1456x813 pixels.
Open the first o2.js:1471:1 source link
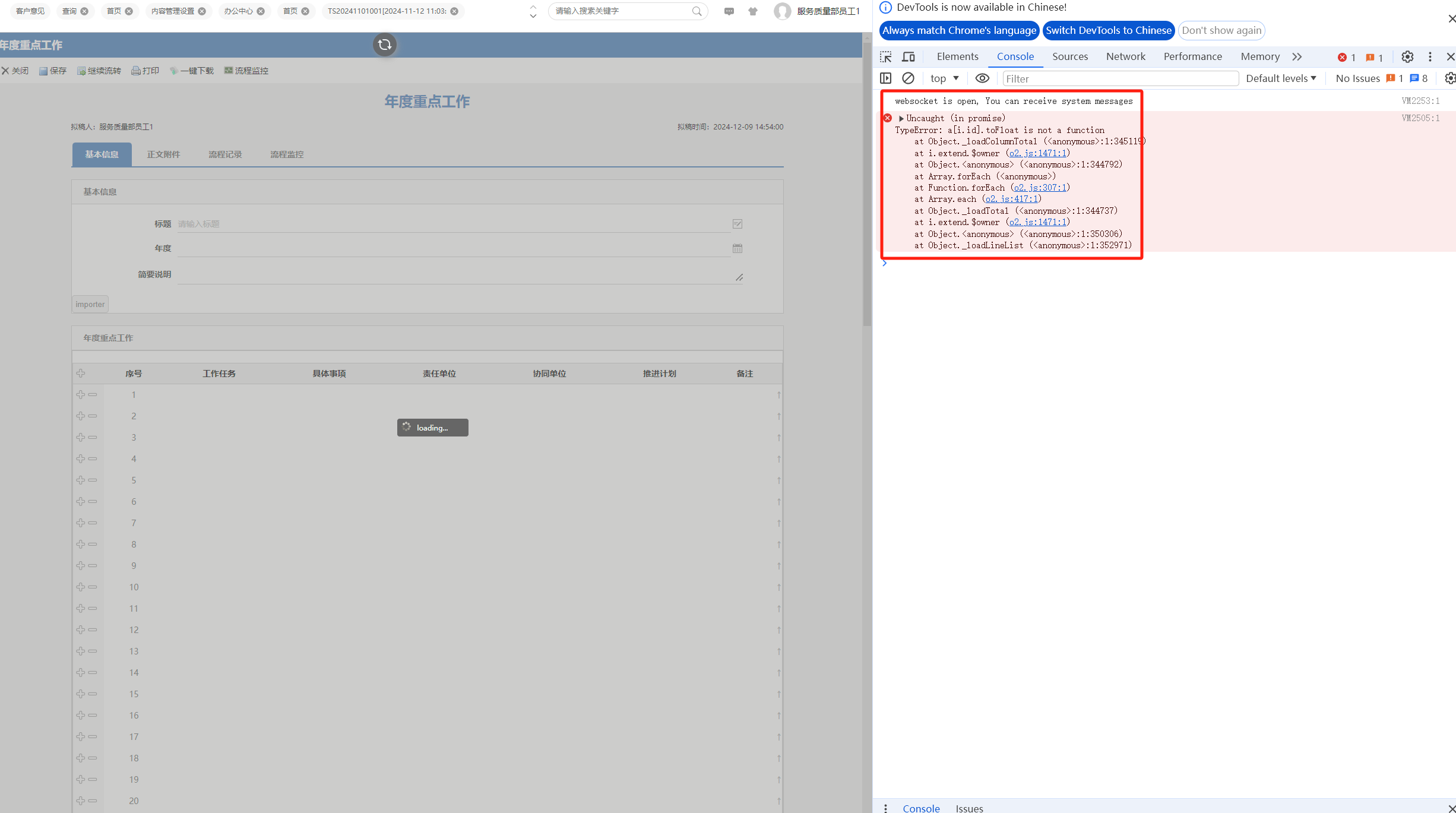pos(1037,153)
